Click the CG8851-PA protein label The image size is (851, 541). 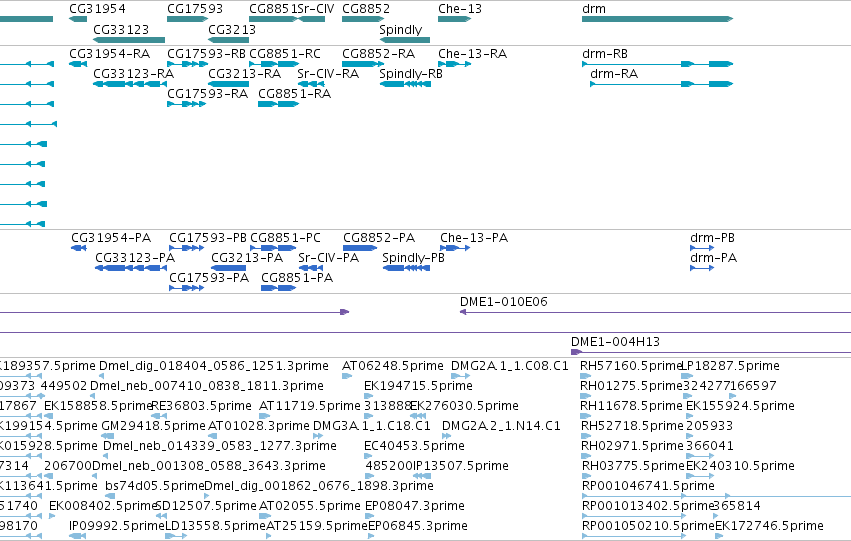(297, 278)
